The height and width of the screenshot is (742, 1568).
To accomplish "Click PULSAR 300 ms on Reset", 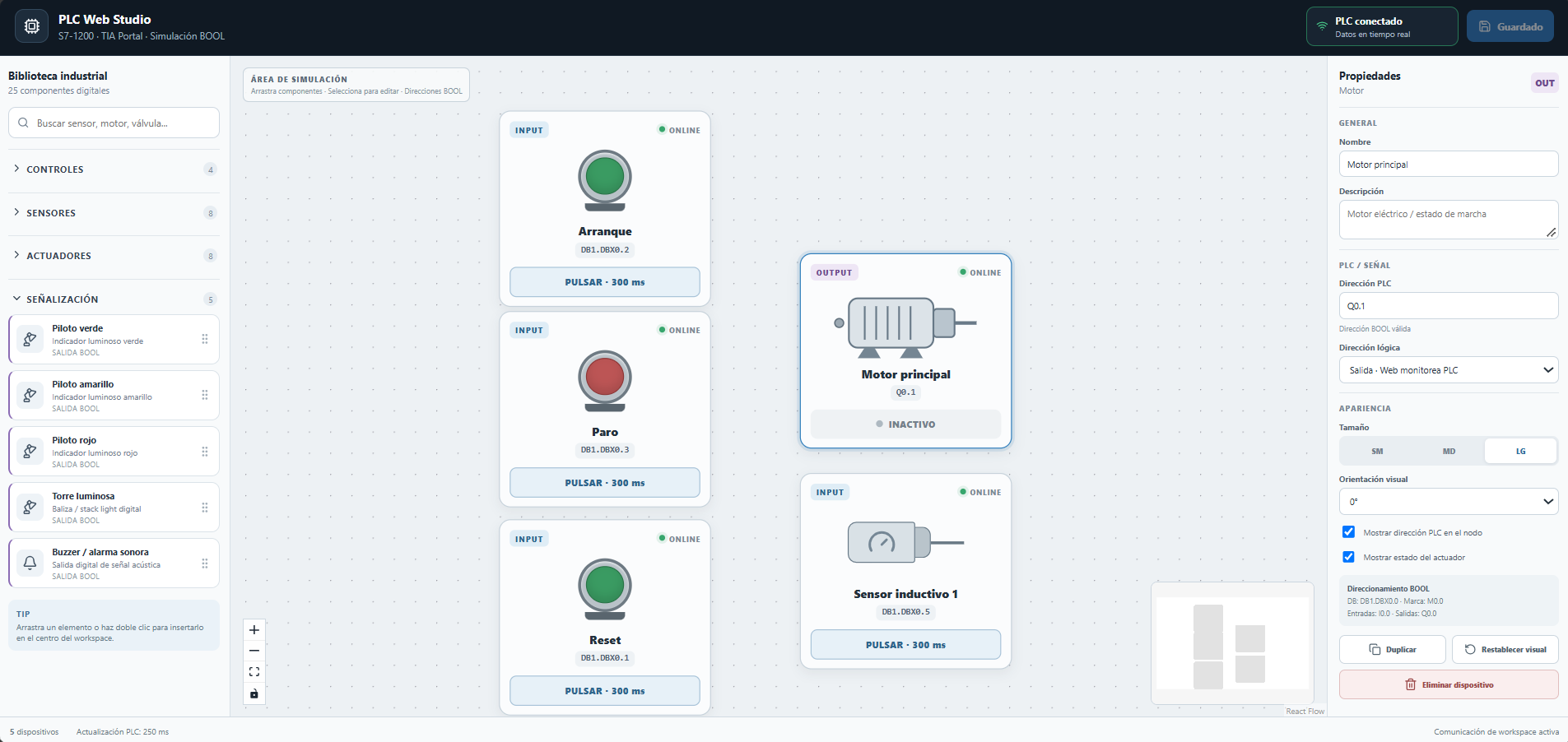I will 605,691.
